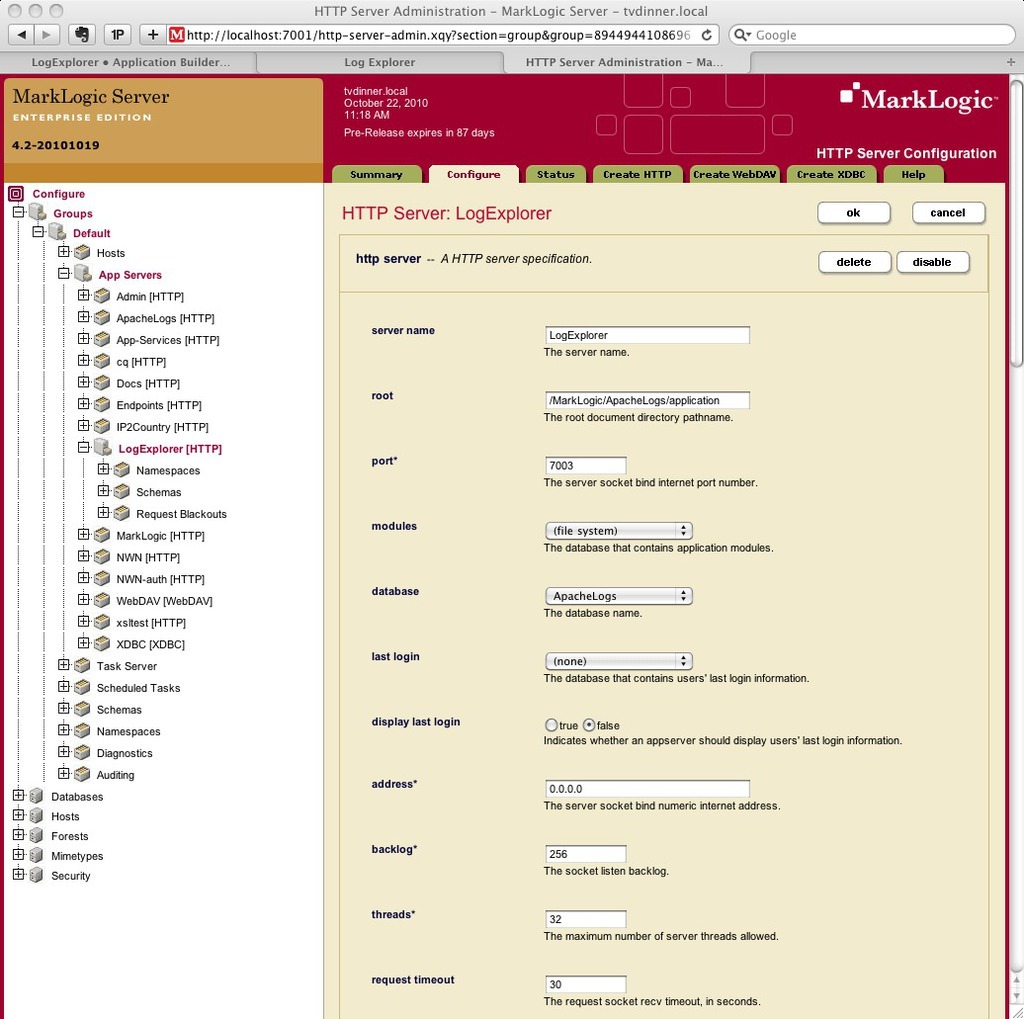Expand the Hosts node under Default
Image resolution: width=1024 pixels, height=1019 pixels.
click(x=63, y=251)
